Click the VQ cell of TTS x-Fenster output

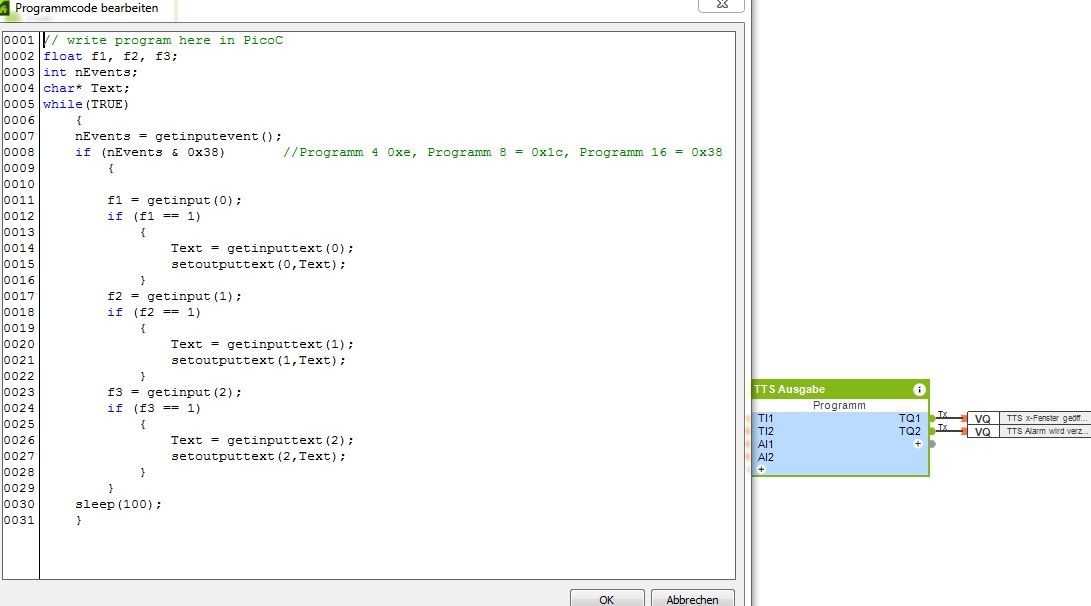982,419
